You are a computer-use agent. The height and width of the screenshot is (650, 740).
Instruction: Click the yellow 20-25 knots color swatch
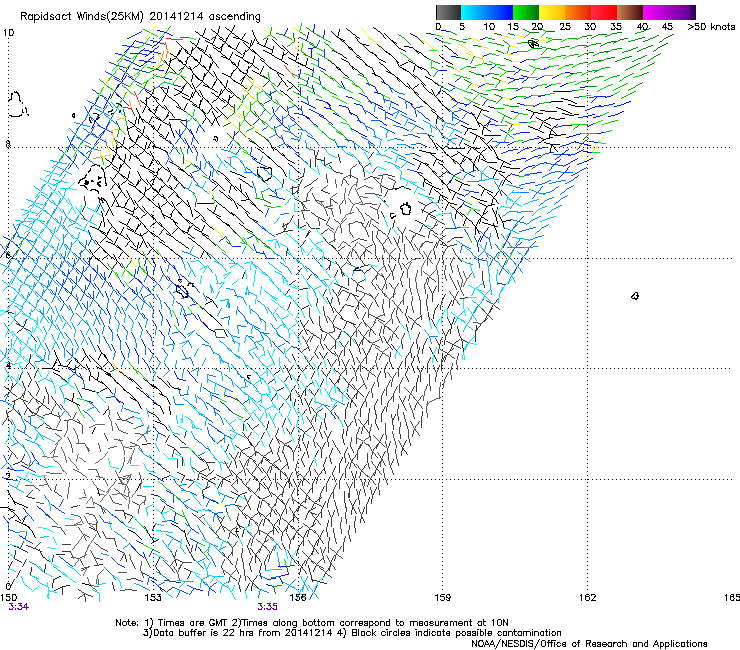(552, 12)
